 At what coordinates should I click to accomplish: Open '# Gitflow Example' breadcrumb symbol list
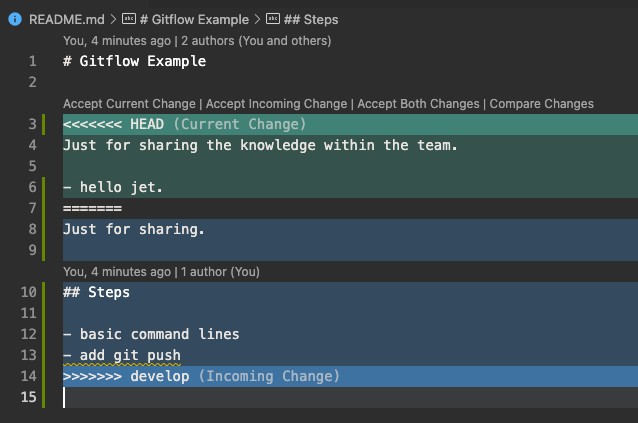[196, 19]
